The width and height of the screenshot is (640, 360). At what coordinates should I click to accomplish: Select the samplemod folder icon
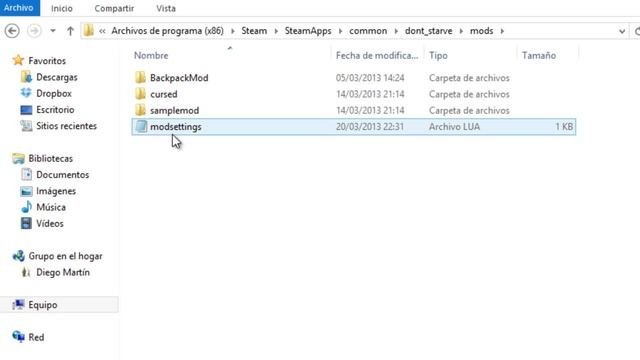pos(140,110)
